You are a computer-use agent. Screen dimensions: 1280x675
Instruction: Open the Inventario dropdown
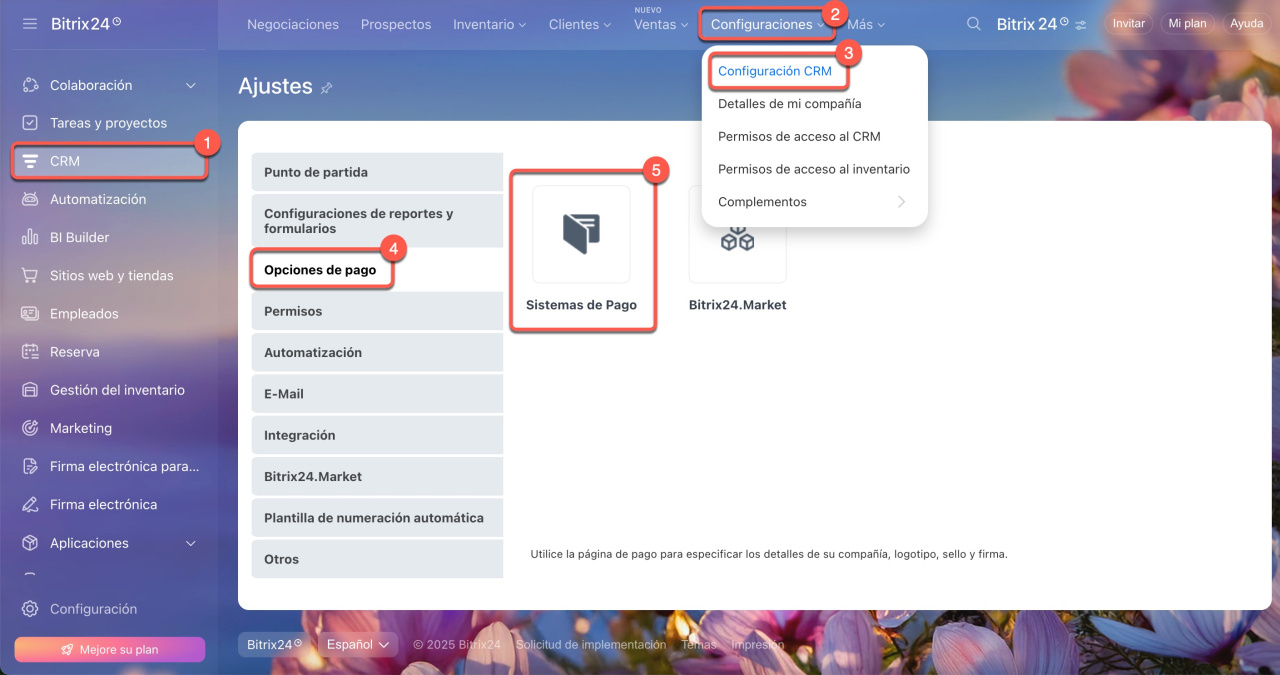coord(489,24)
